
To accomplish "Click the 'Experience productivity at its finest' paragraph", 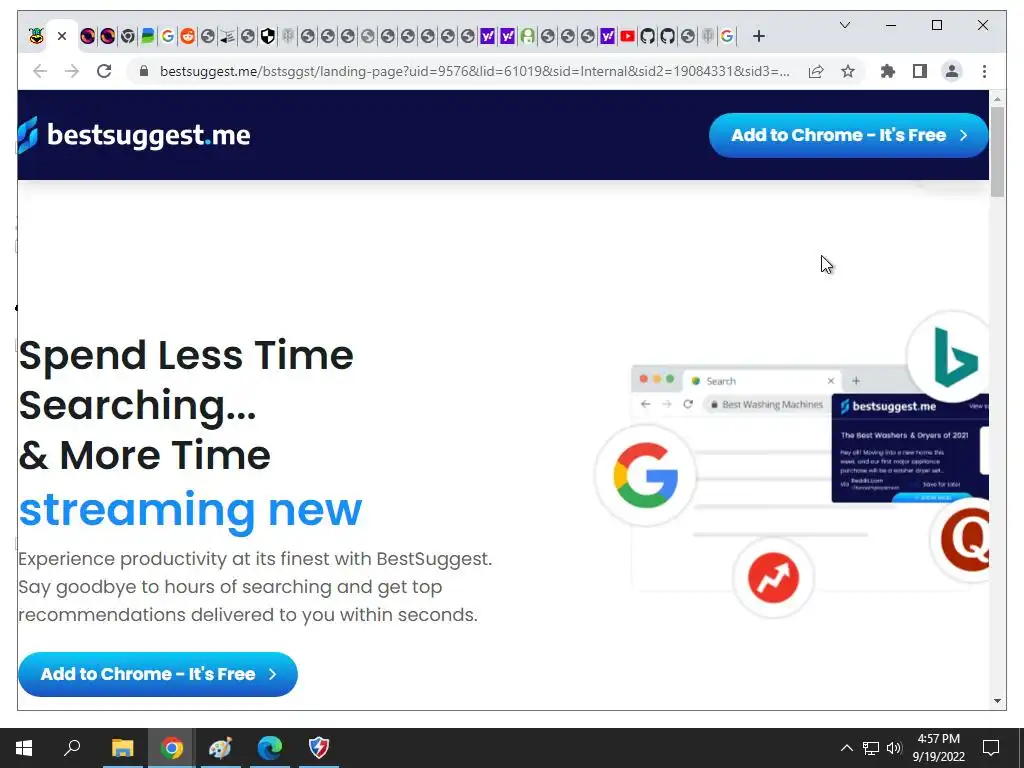I will [x=255, y=586].
